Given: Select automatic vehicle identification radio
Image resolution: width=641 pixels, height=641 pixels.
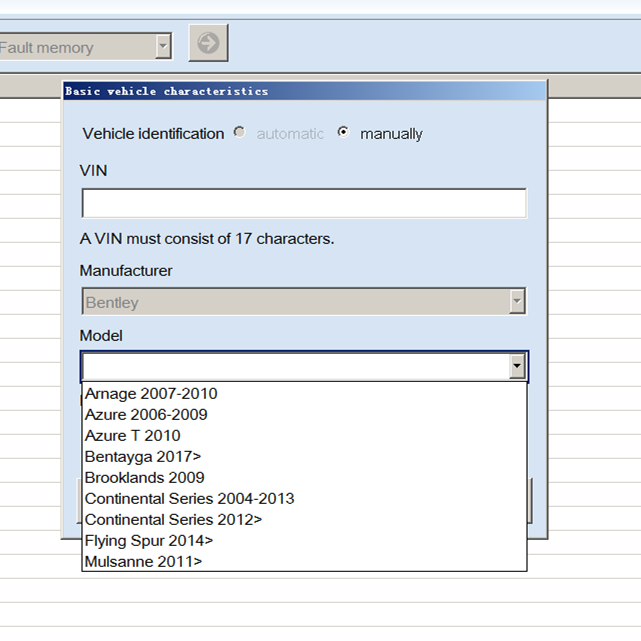Looking at the screenshot, I should pyautogui.click(x=239, y=132).
